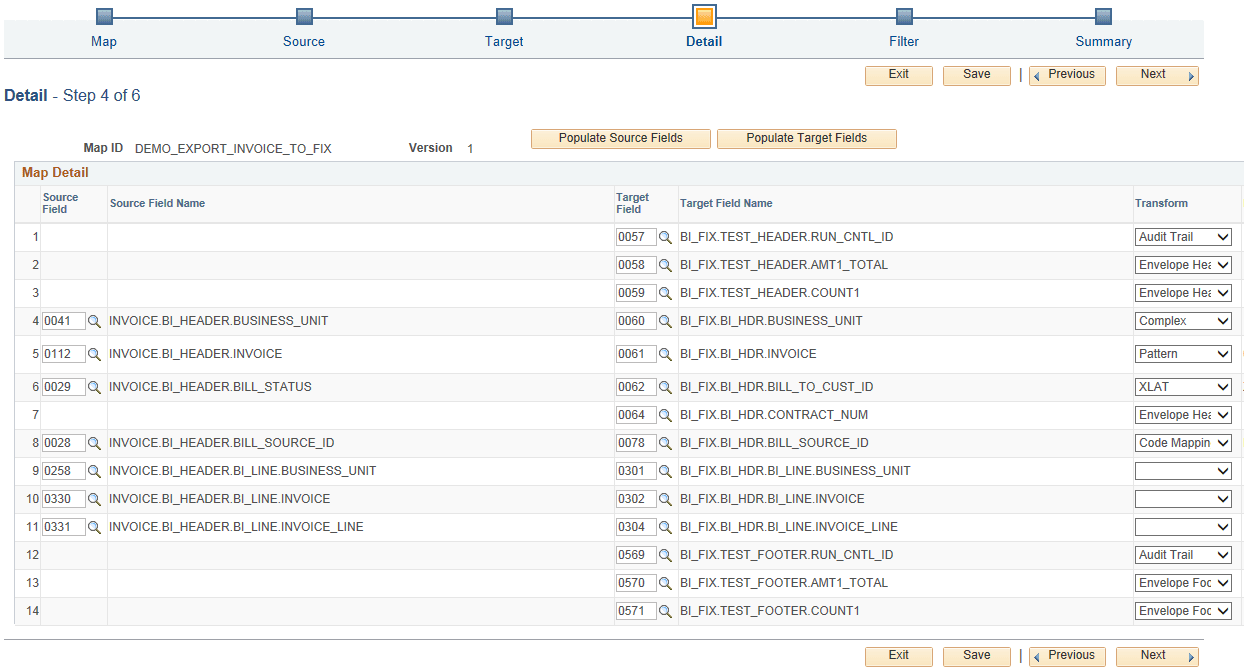
Task: Open lookup for source field 0258
Action: click(x=95, y=471)
